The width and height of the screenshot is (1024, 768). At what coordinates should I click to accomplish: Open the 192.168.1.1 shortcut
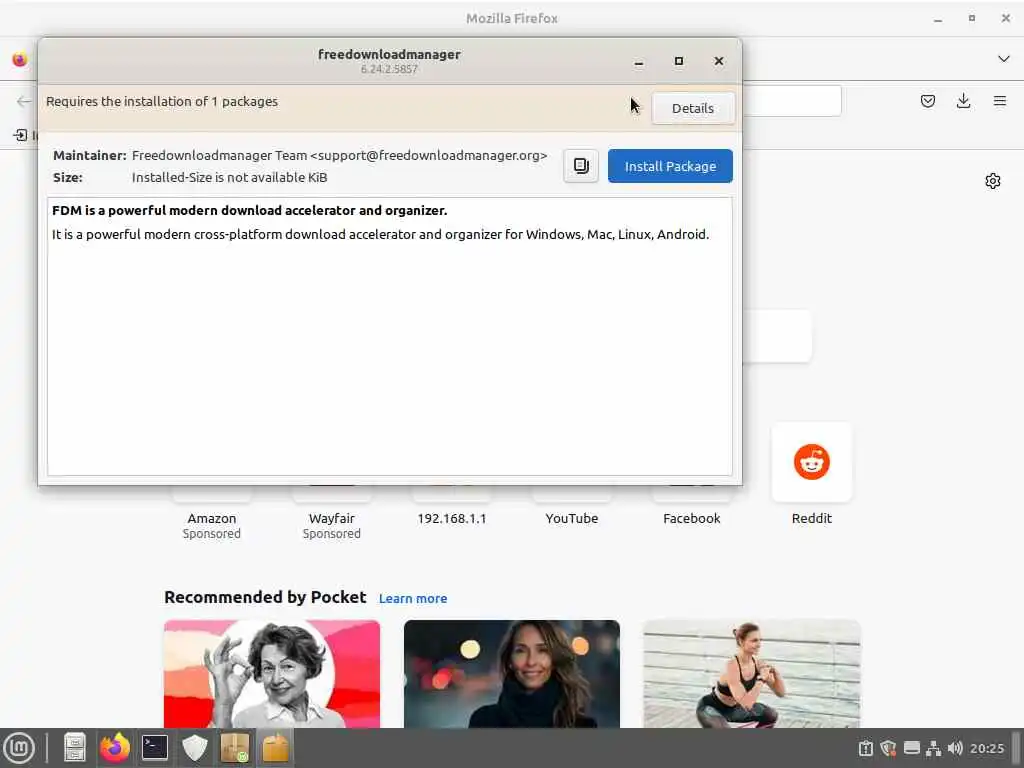coord(452,518)
